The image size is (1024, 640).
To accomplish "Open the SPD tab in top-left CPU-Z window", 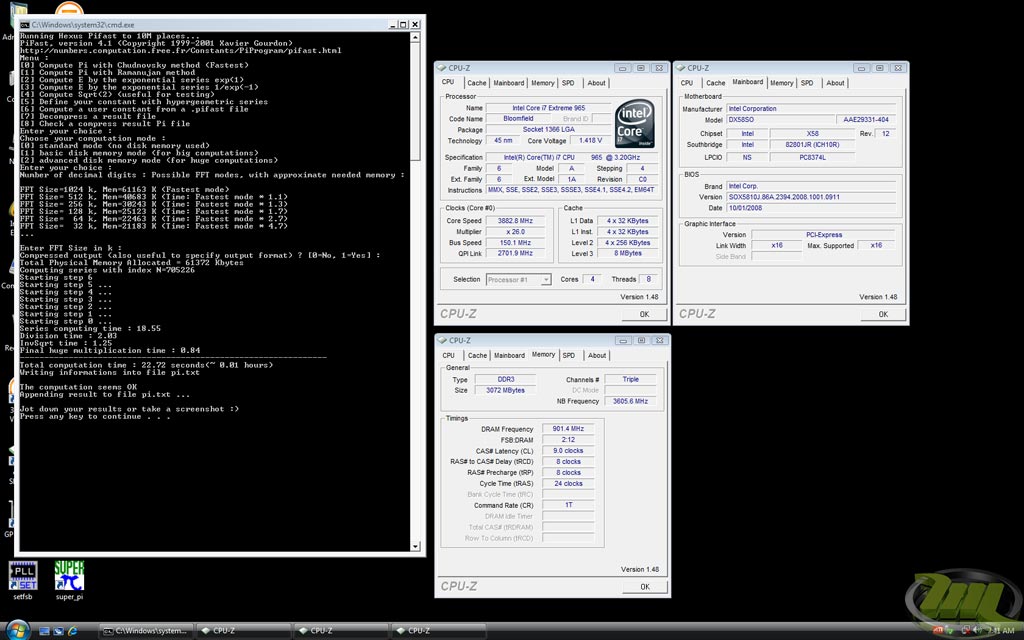I will coord(568,83).
